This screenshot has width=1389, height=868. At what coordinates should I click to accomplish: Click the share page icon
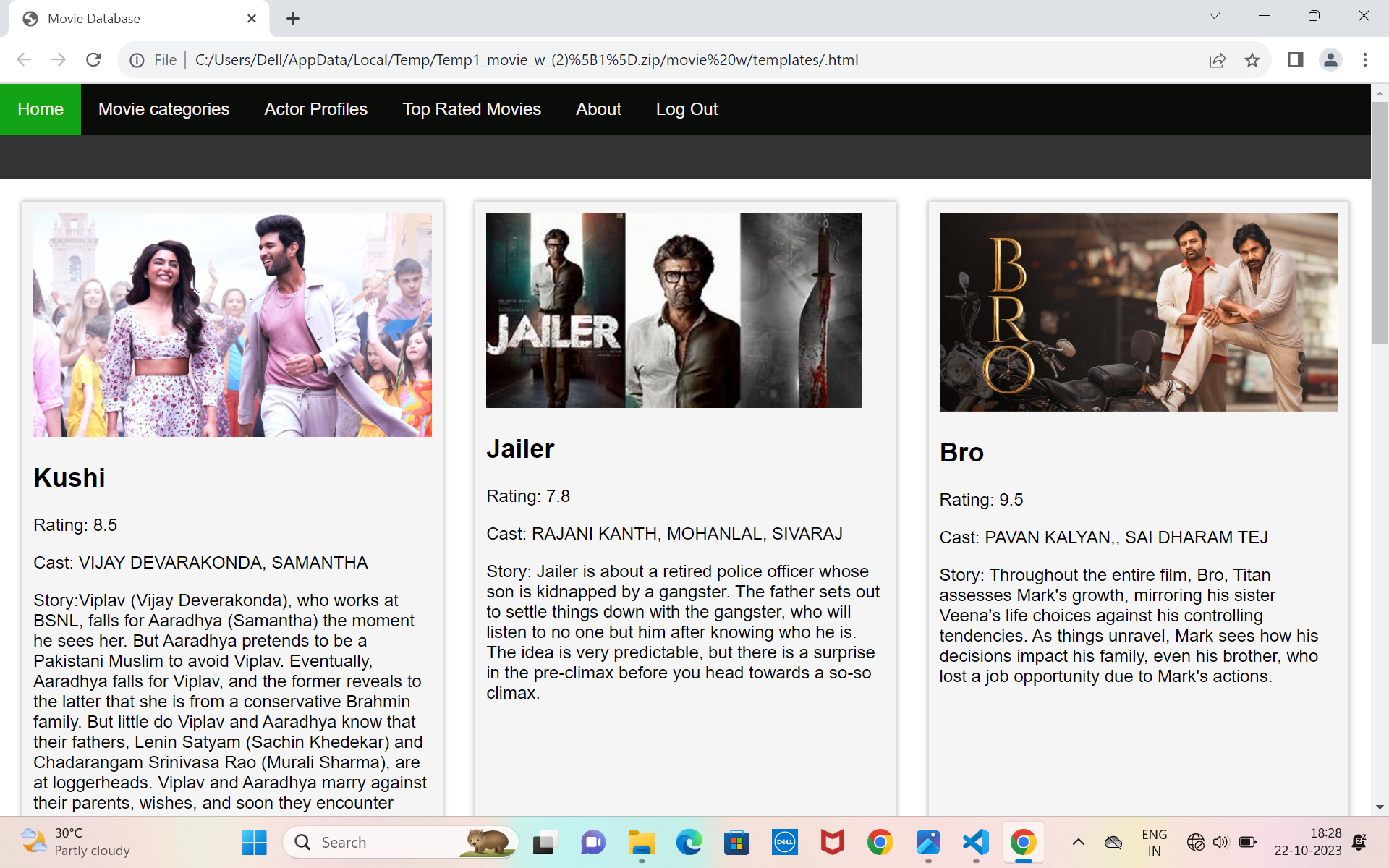pos(1218,60)
